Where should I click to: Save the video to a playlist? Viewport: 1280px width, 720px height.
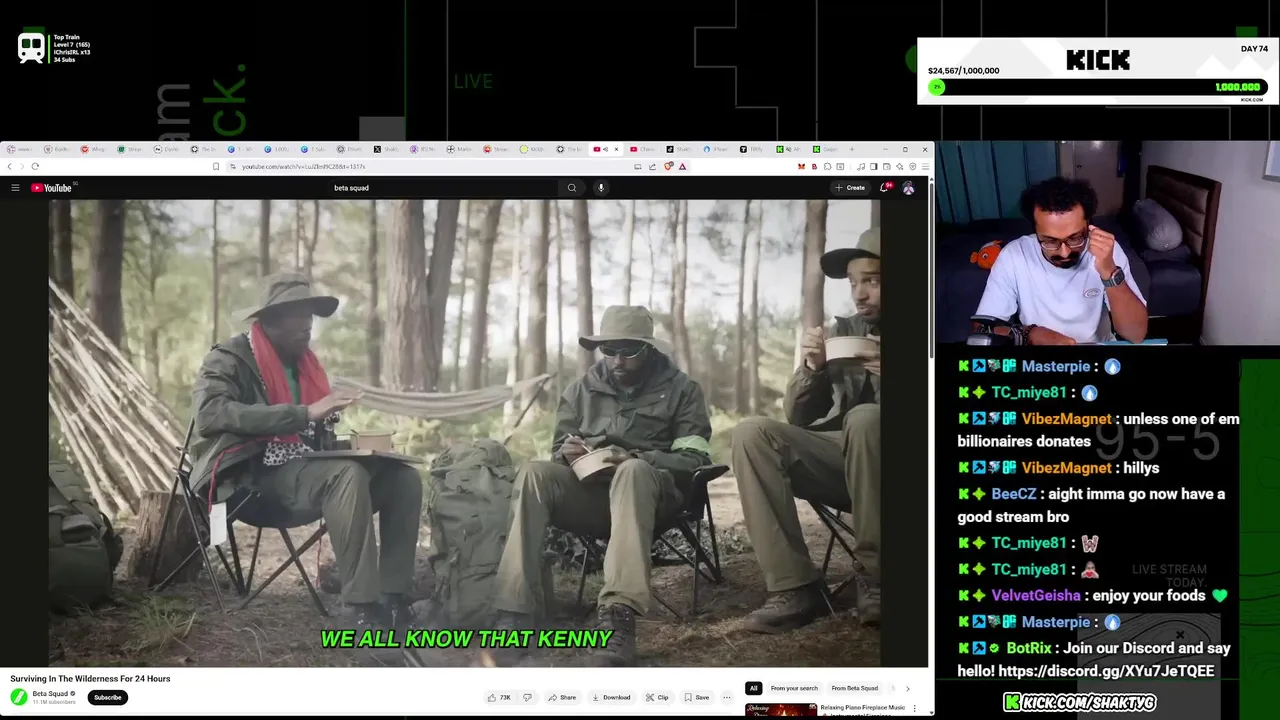[x=696, y=697]
